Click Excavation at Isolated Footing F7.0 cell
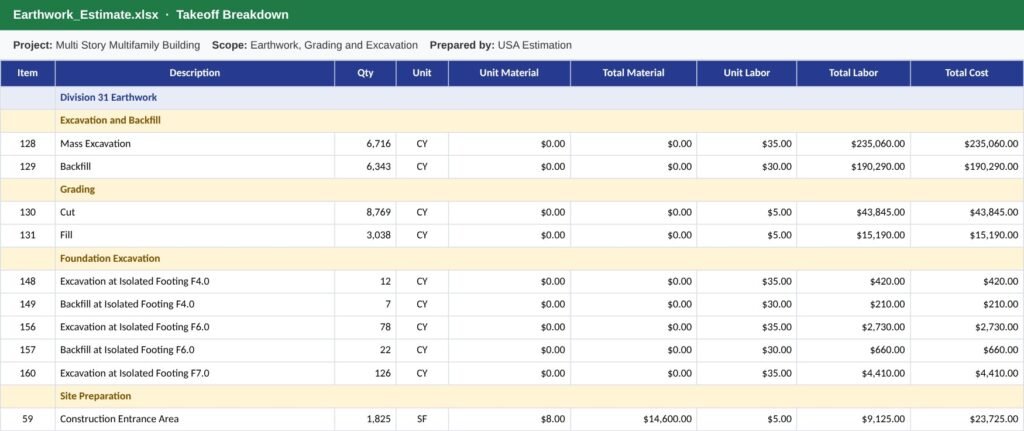This screenshot has width=1024, height=431. pos(195,374)
